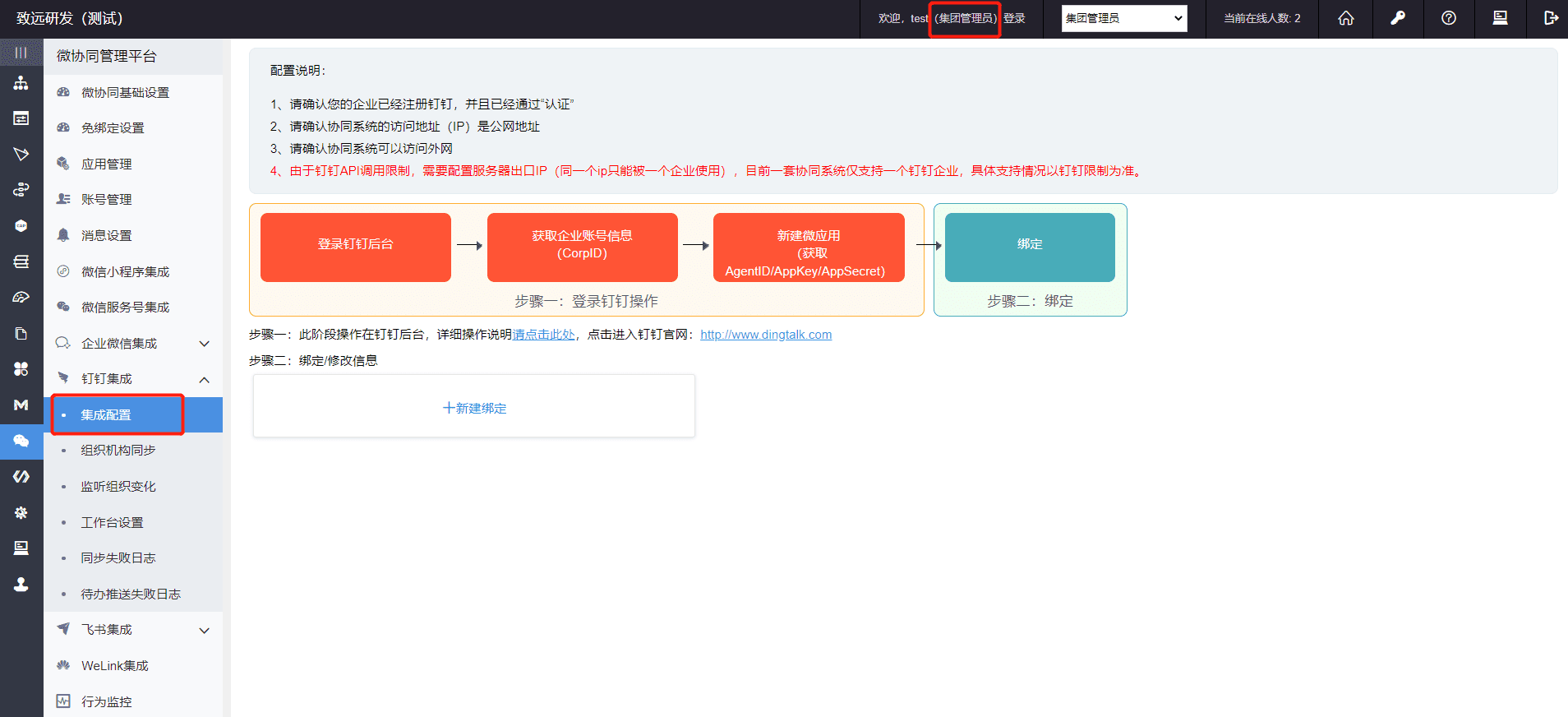Collapse the 钉钉集成 chevron
This screenshot has width=1568, height=717.
[205, 379]
